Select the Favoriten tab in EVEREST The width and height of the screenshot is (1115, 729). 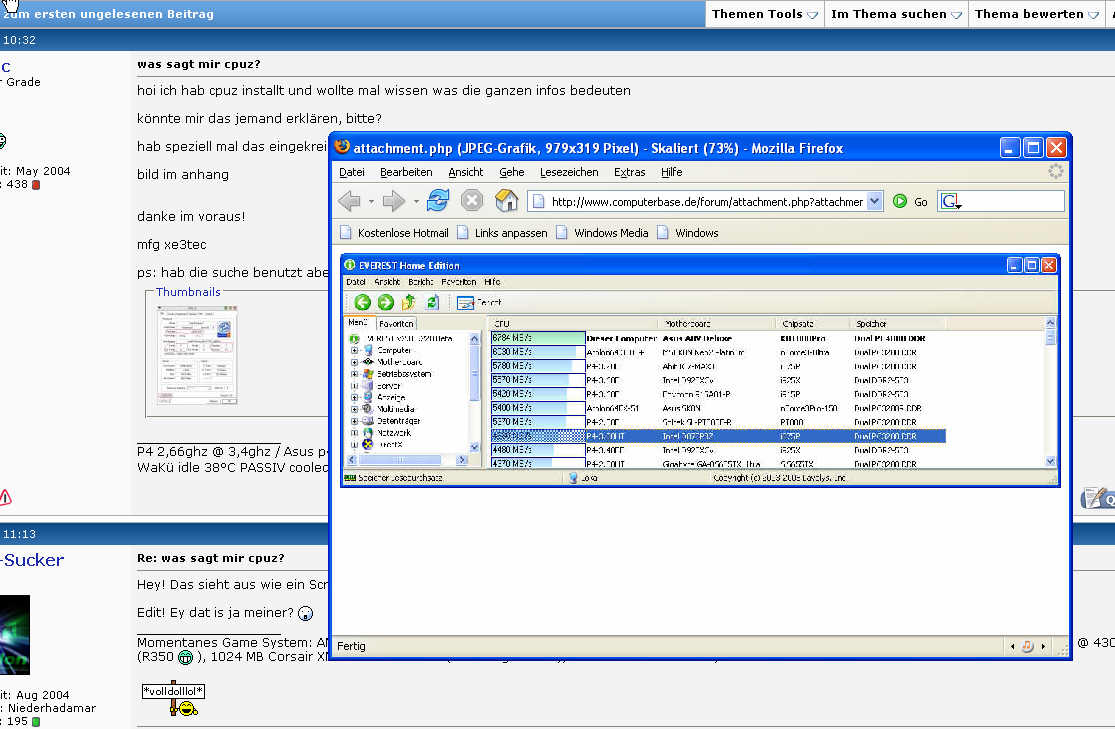point(396,324)
